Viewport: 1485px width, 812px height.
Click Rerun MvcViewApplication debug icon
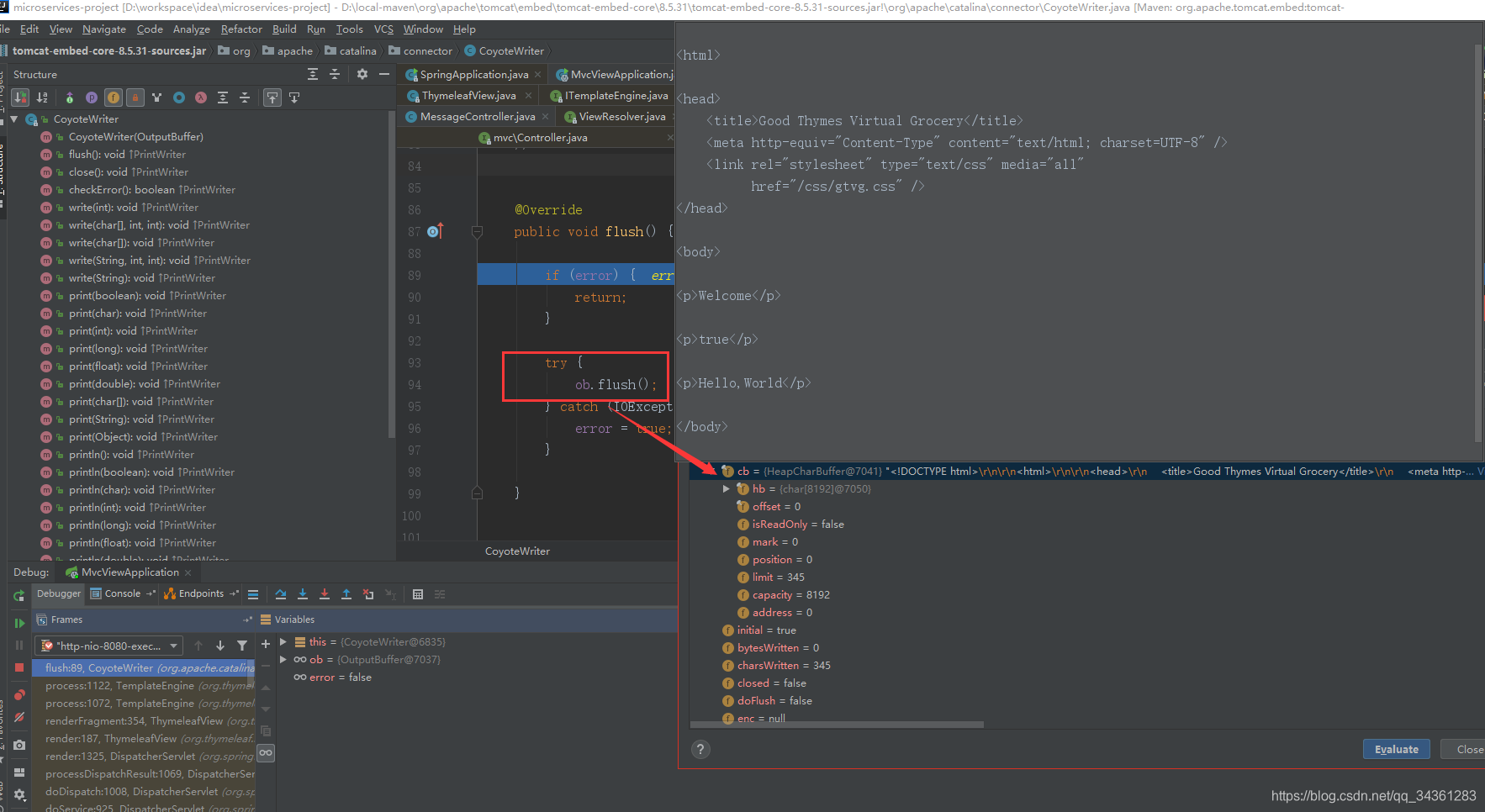coord(18,596)
